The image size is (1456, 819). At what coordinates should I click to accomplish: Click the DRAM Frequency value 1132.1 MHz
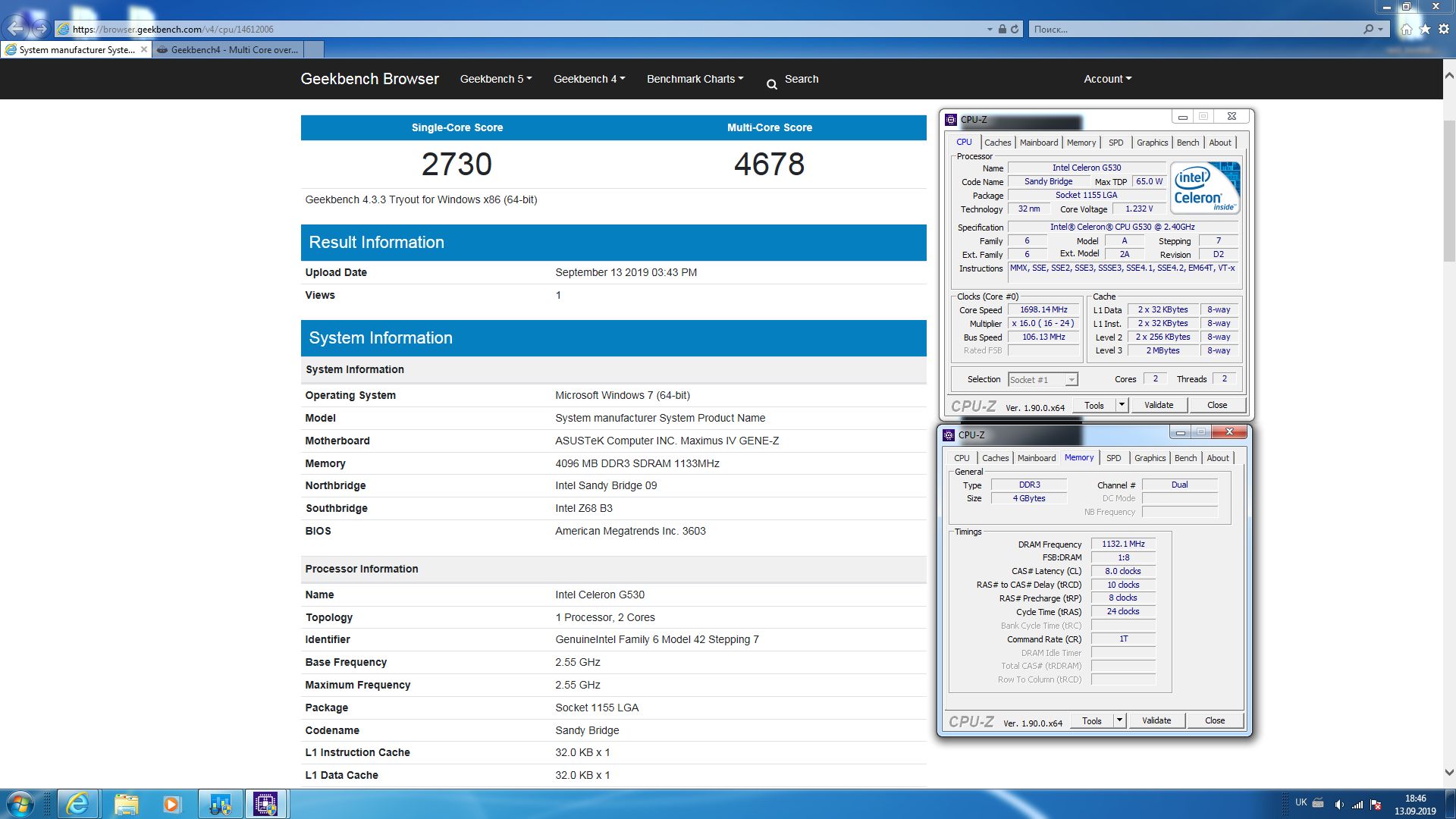coord(1123,544)
